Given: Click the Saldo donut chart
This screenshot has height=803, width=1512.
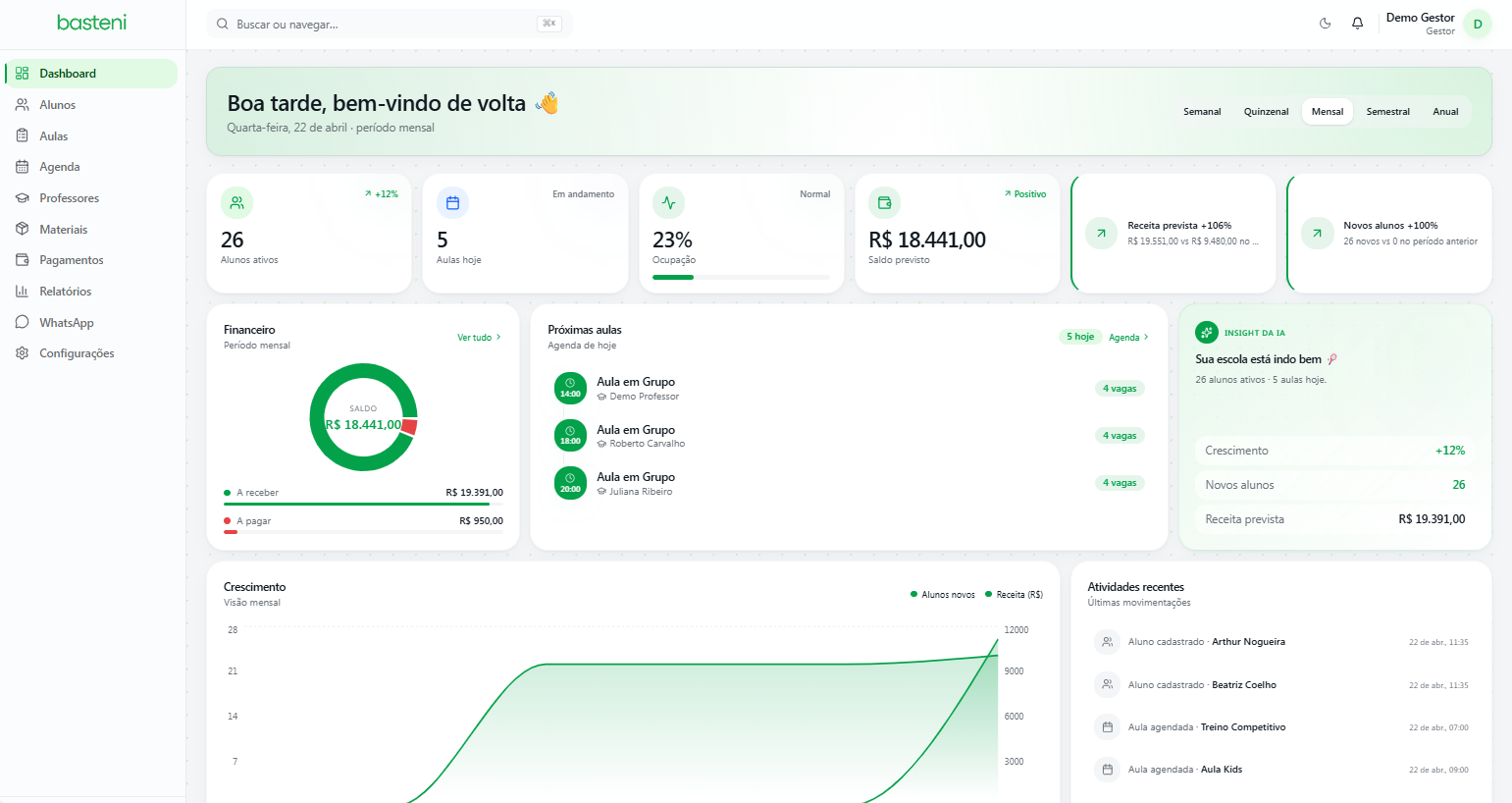Looking at the screenshot, I should 363,417.
